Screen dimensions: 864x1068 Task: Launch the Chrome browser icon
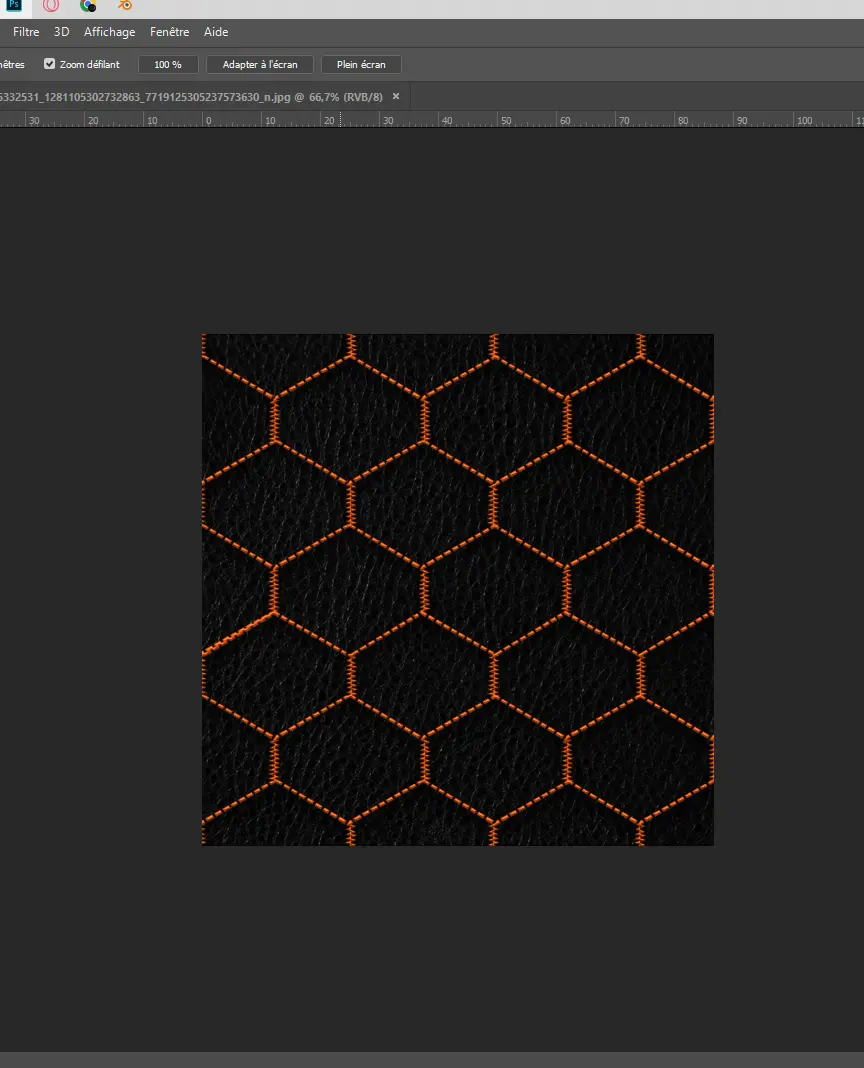(x=88, y=5)
